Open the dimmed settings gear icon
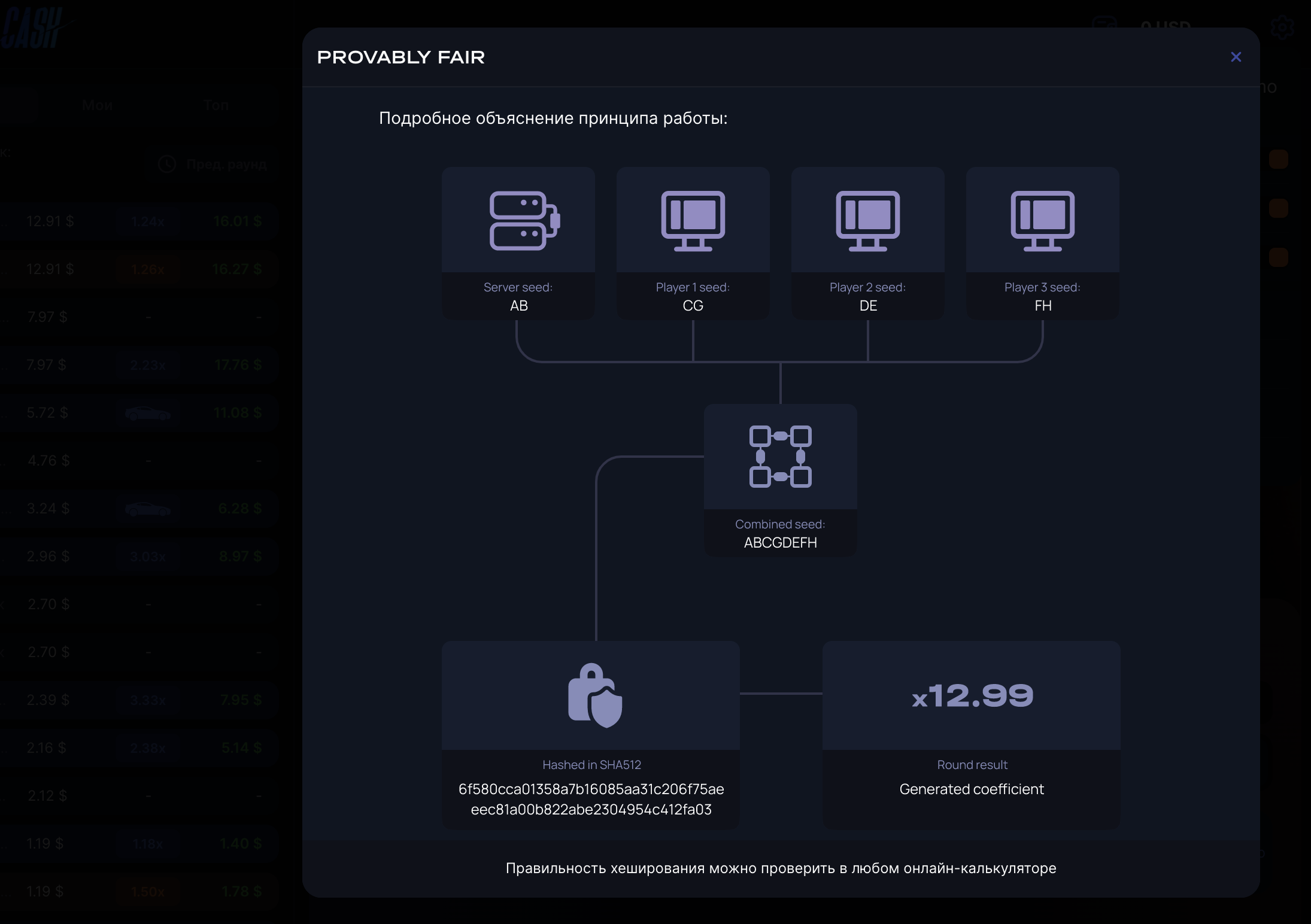 (1282, 28)
